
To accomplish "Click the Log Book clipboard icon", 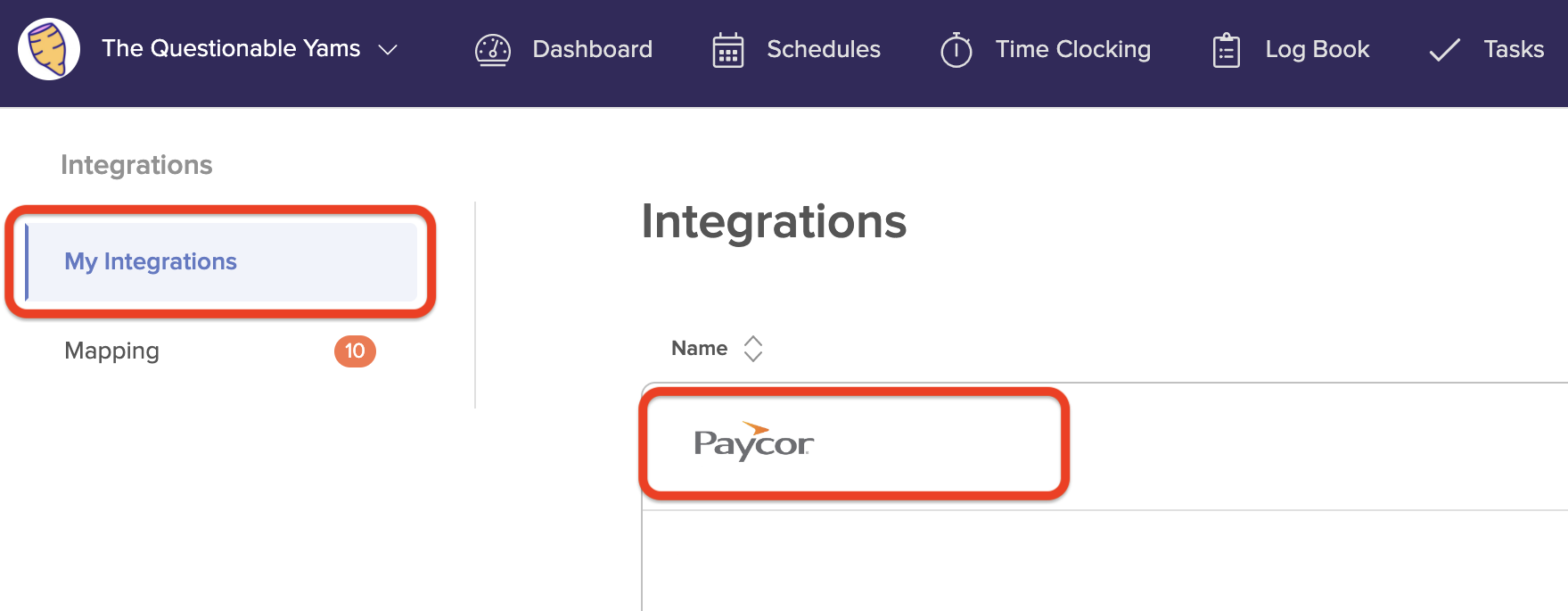I will pos(1227,51).
